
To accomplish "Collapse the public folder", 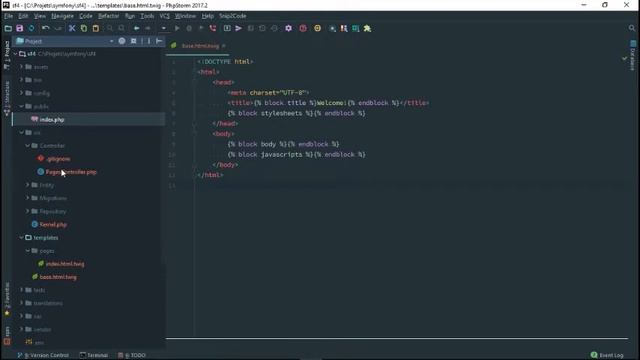I will [x=22, y=106].
